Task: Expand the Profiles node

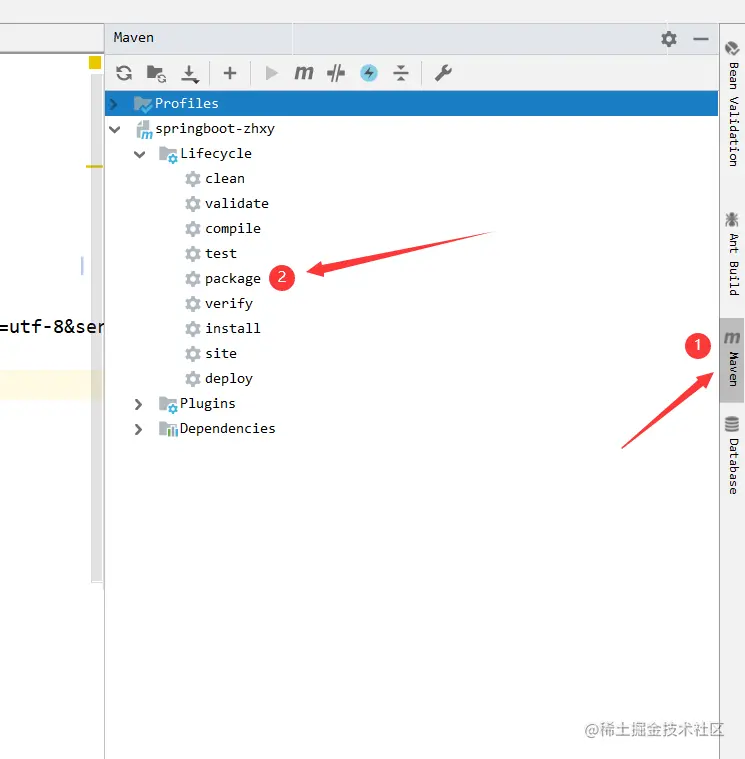Action: coord(114,104)
